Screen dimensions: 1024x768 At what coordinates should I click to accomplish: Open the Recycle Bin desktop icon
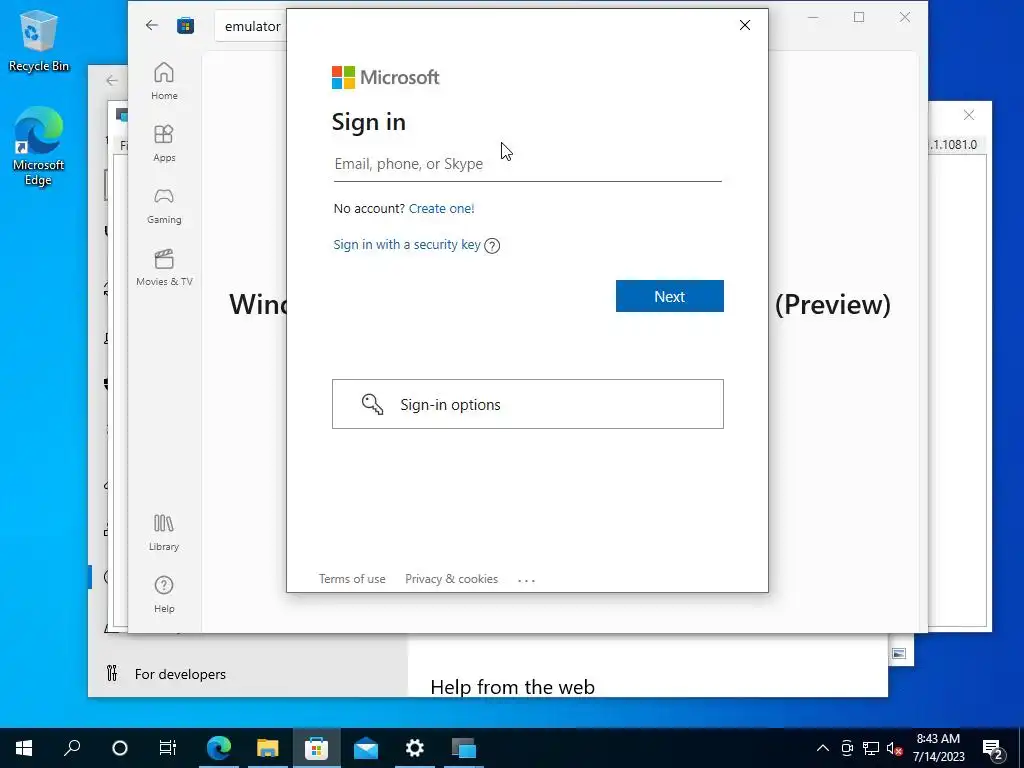pyautogui.click(x=39, y=40)
